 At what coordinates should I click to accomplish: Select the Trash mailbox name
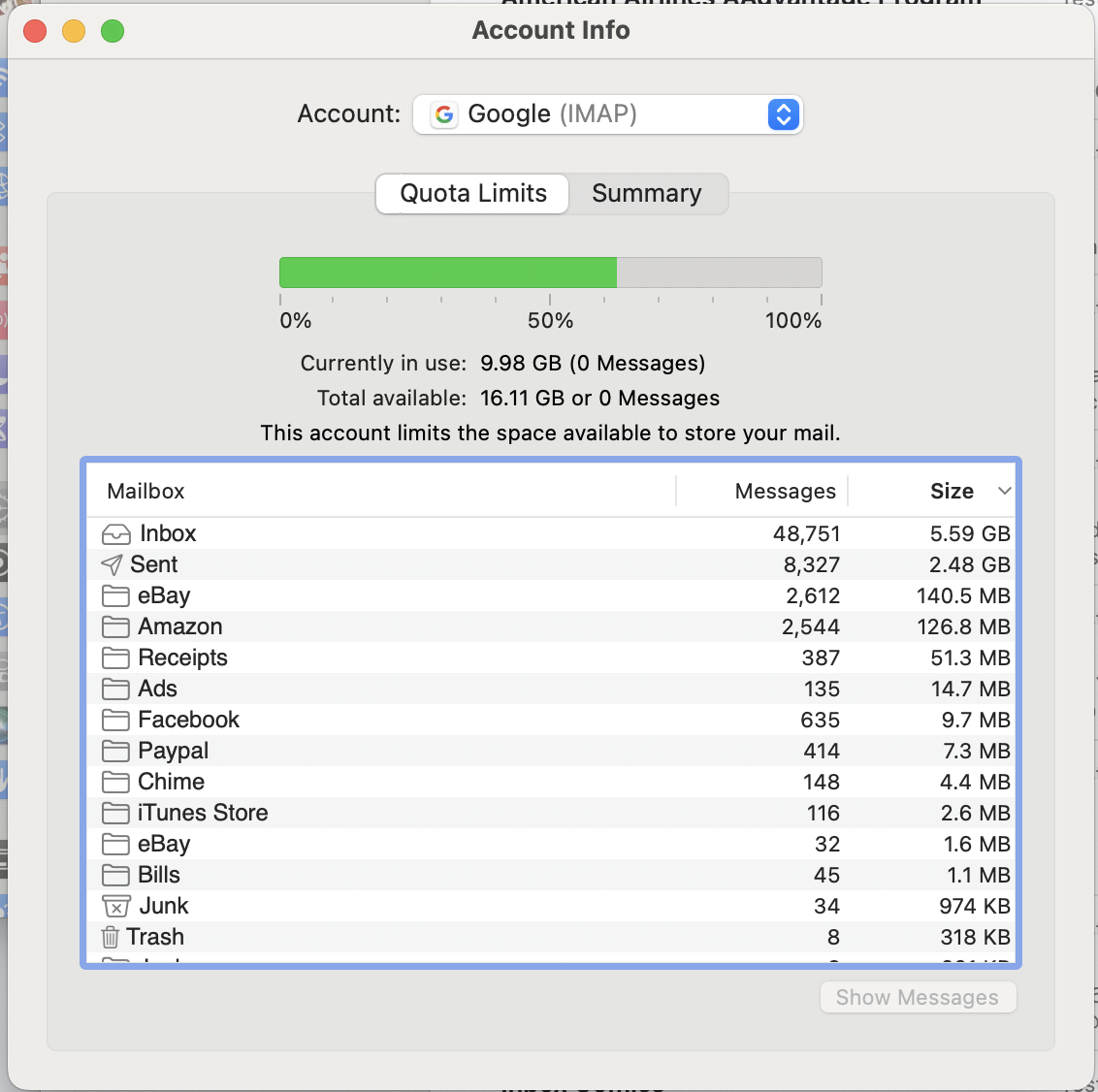tap(155, 937)
